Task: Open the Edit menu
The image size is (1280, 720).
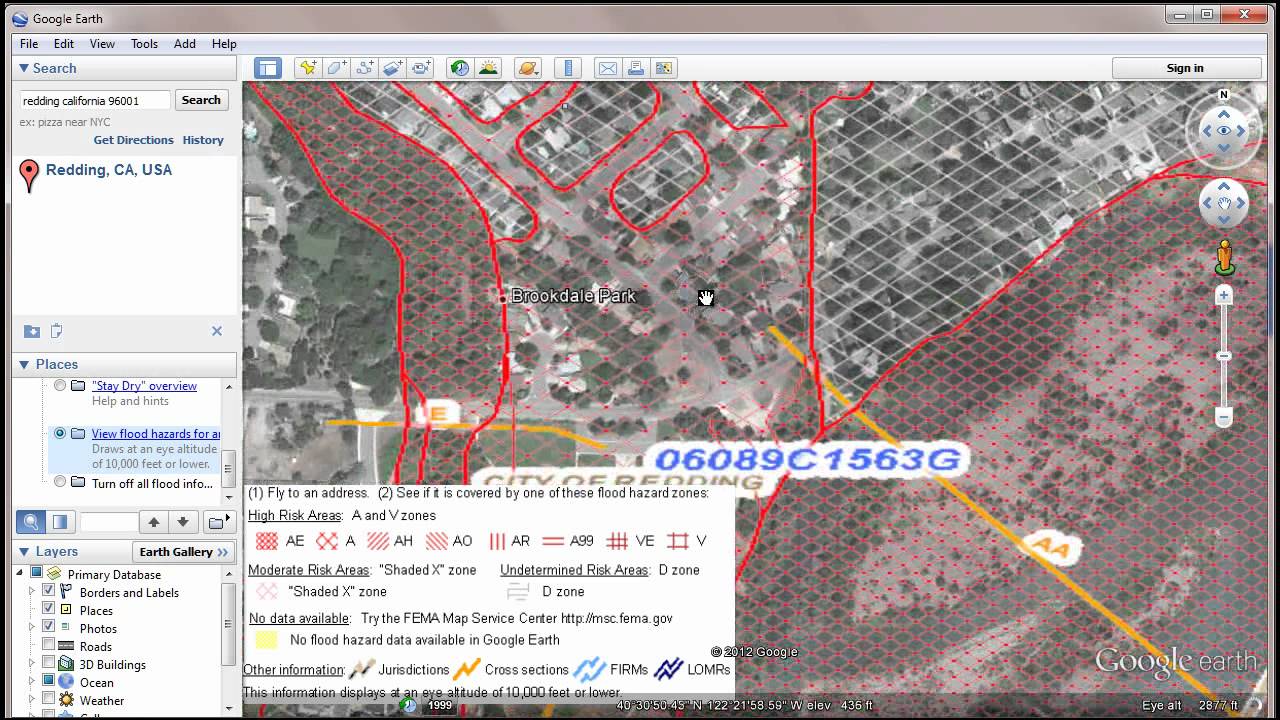Action: point(64,44)
